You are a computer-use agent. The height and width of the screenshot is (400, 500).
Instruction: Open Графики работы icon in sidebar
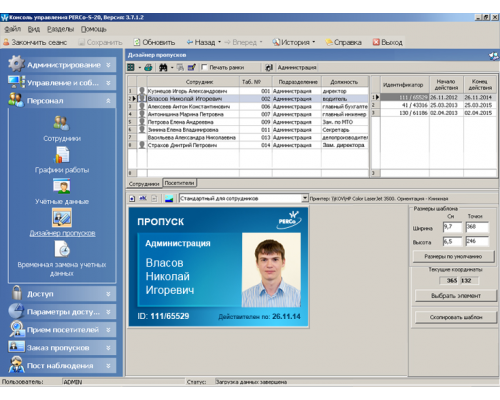(x=62, y=155)
